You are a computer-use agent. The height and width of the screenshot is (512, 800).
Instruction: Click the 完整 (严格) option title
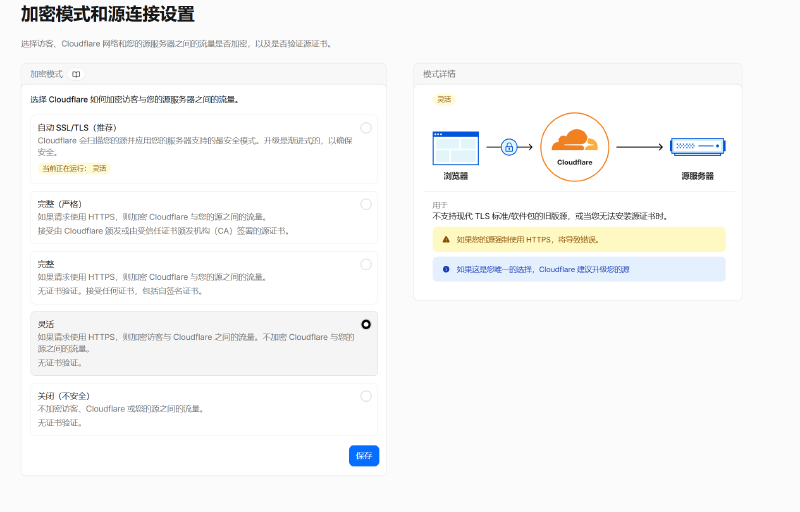coord(60,204)
